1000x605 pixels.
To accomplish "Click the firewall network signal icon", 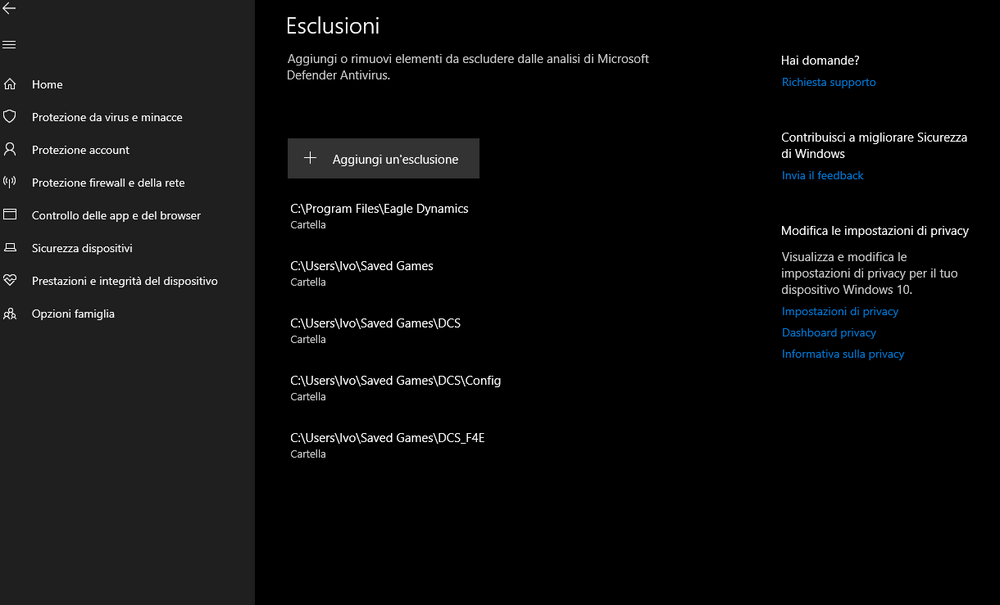I will pos(10,183).
